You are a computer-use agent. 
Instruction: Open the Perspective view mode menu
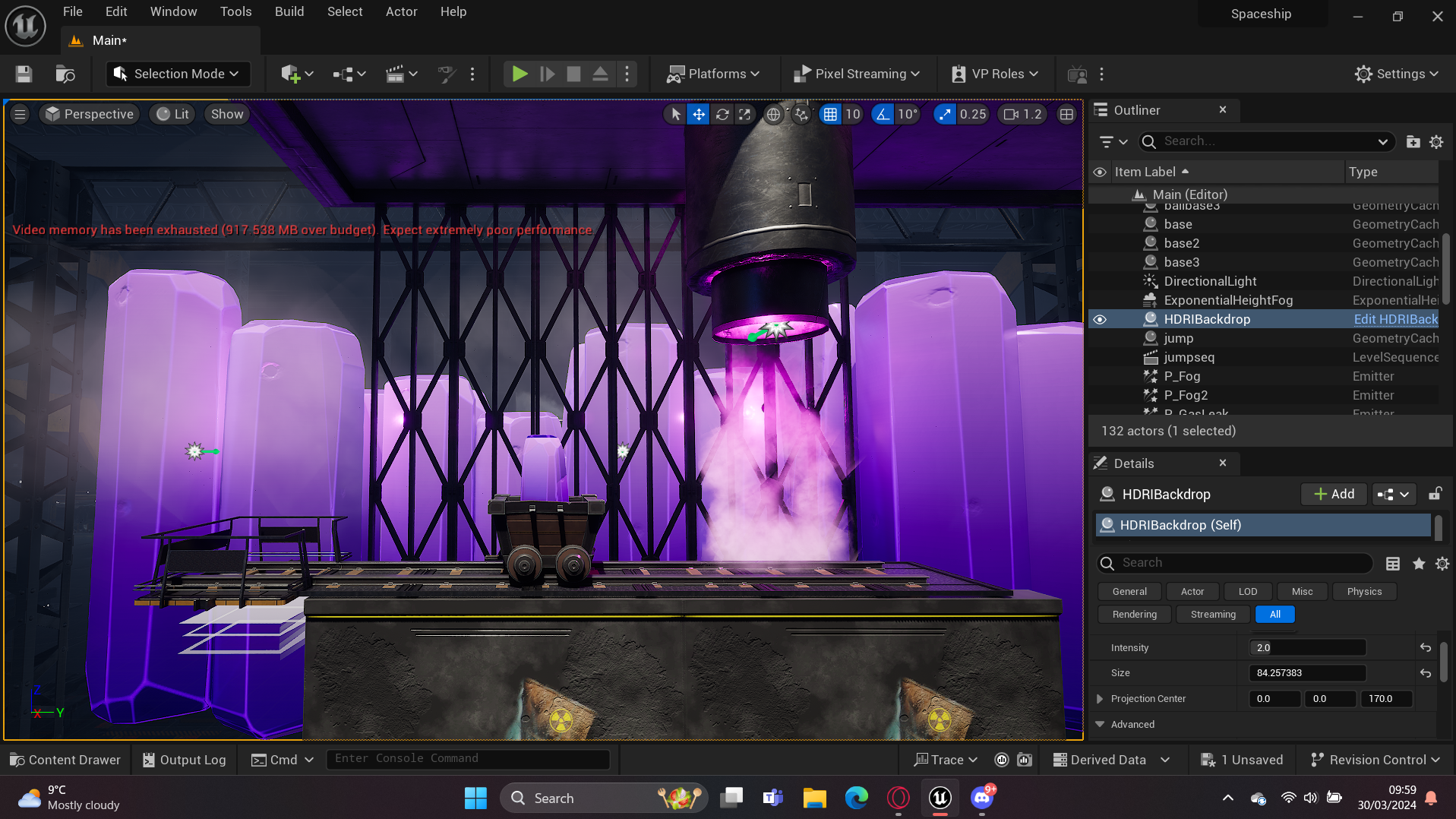[90, 114]
